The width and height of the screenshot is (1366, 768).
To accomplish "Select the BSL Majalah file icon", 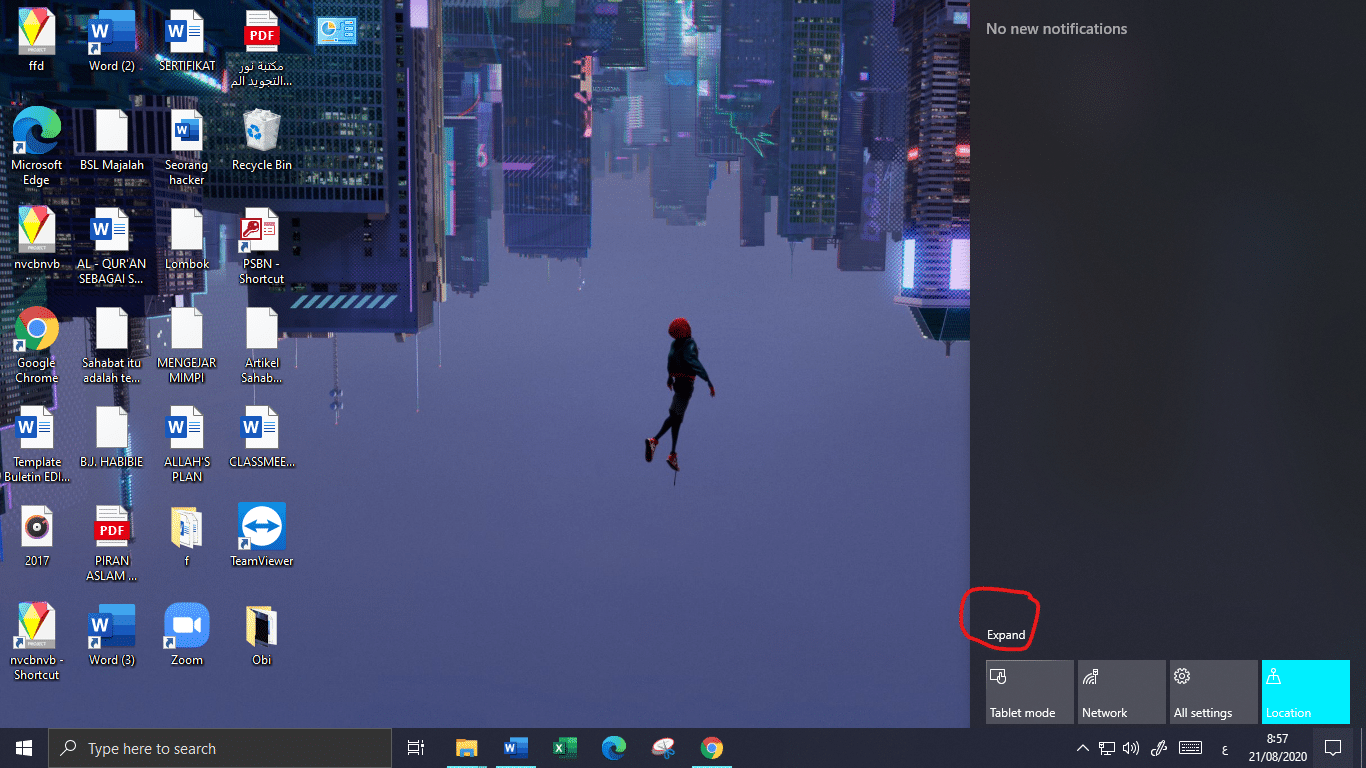I will point(111,139).
